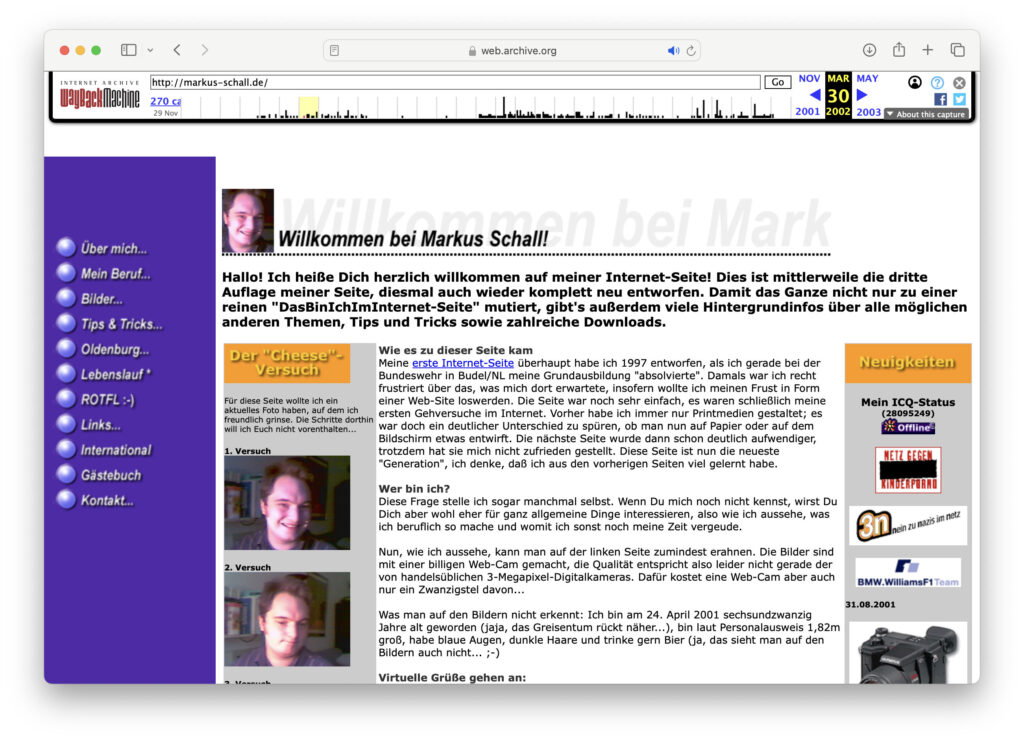Viewport: 1024px width, 742px height.
Task: Open the BMW.WilliamsF1 Team logo
Action: coord(906,570)
